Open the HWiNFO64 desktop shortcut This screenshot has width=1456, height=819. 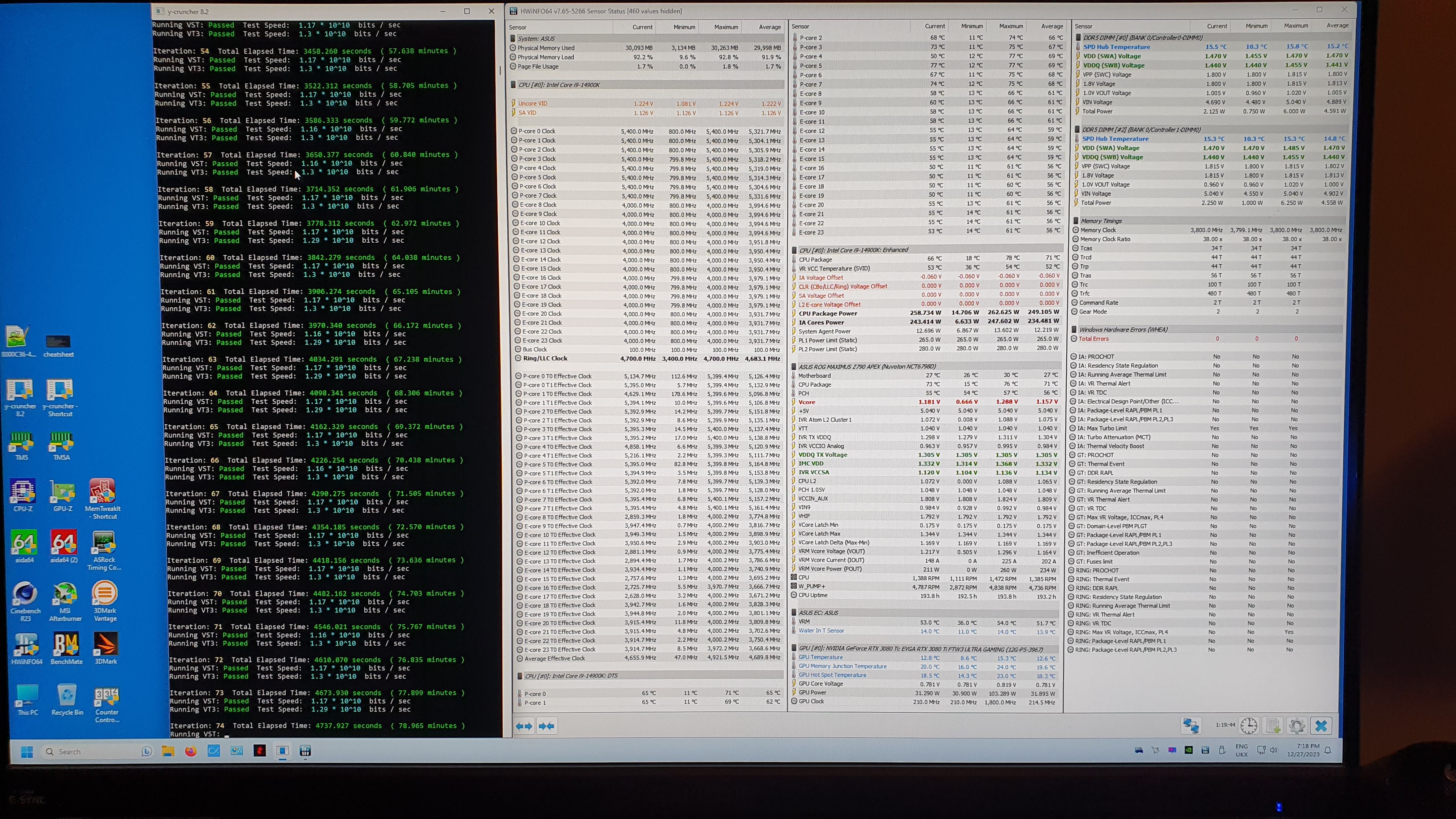click(x=27, y=649)
